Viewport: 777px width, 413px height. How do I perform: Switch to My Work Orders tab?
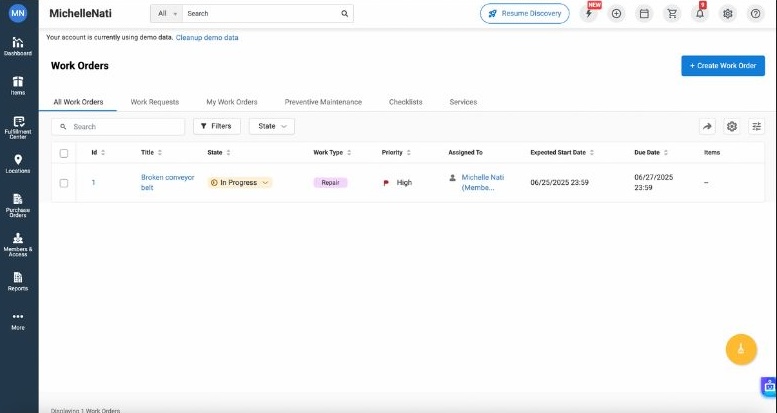[232, 102]
